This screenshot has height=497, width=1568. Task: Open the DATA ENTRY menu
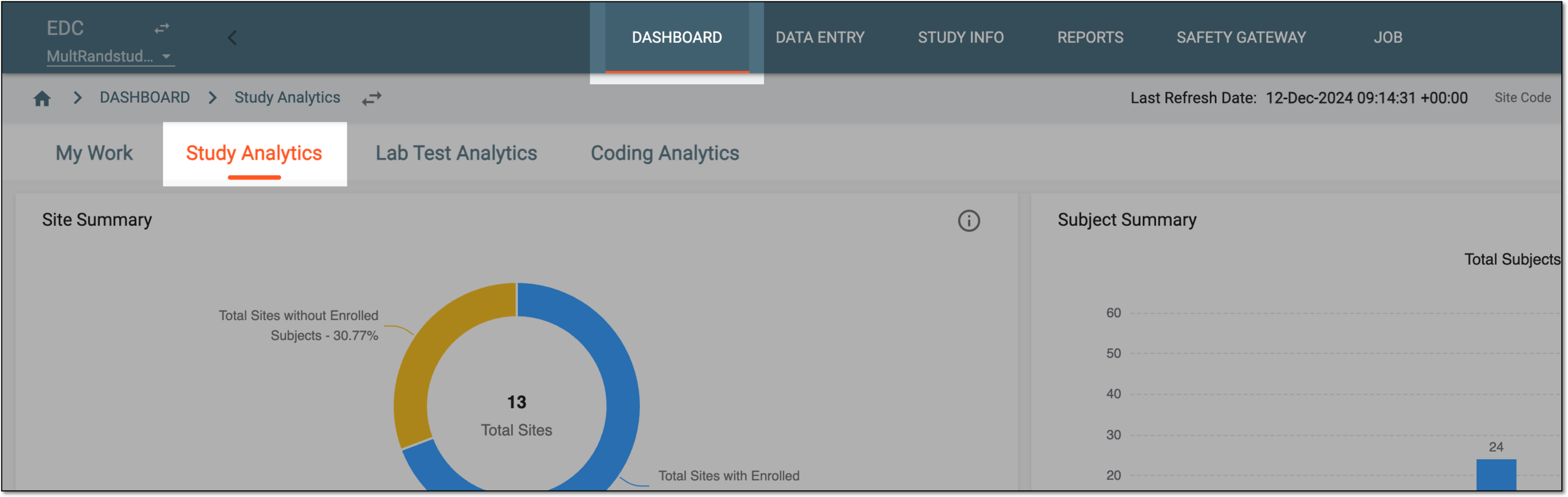pos(820,38)
